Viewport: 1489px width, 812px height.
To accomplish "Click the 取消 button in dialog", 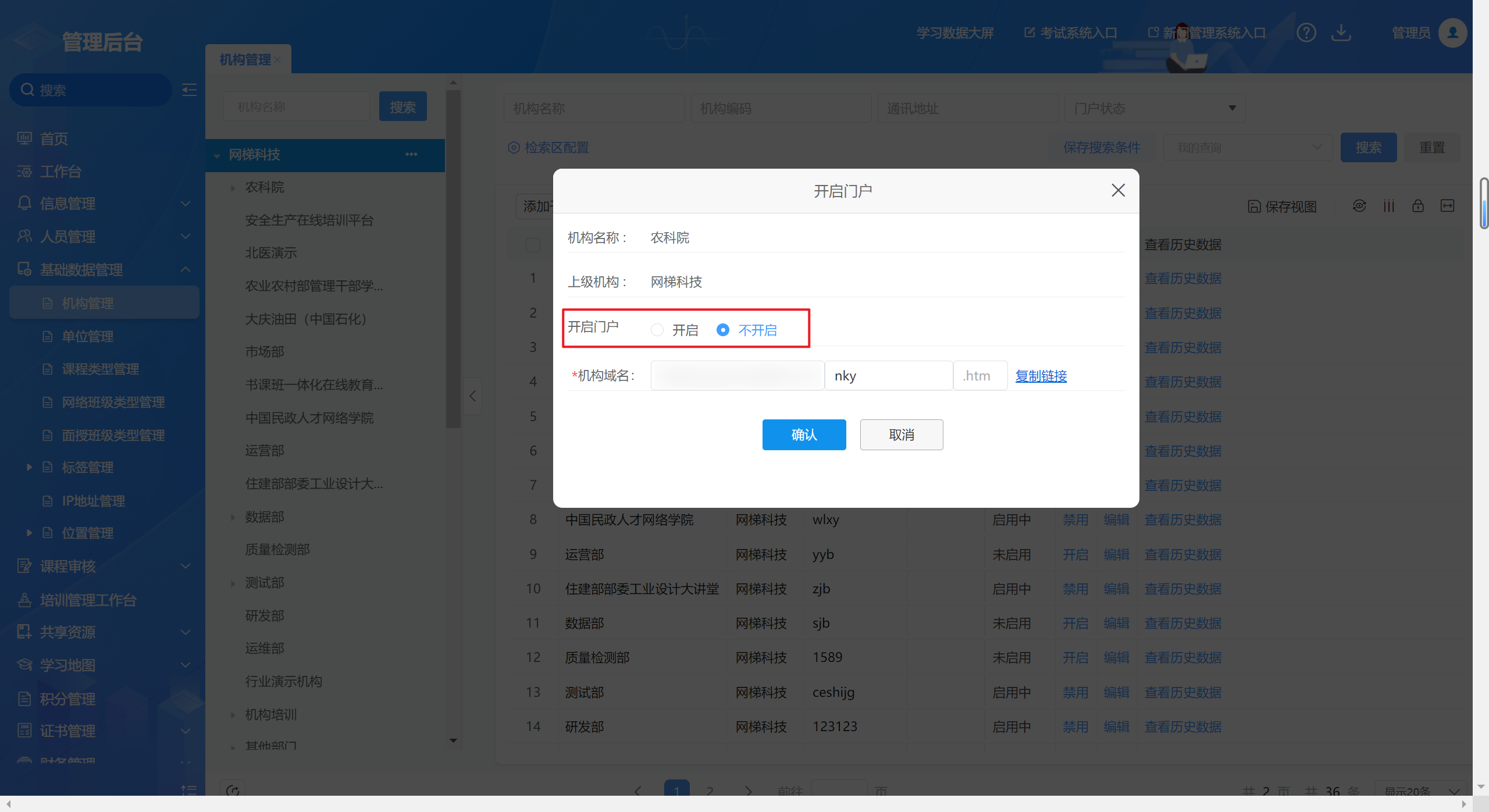I will pos(902,435).
